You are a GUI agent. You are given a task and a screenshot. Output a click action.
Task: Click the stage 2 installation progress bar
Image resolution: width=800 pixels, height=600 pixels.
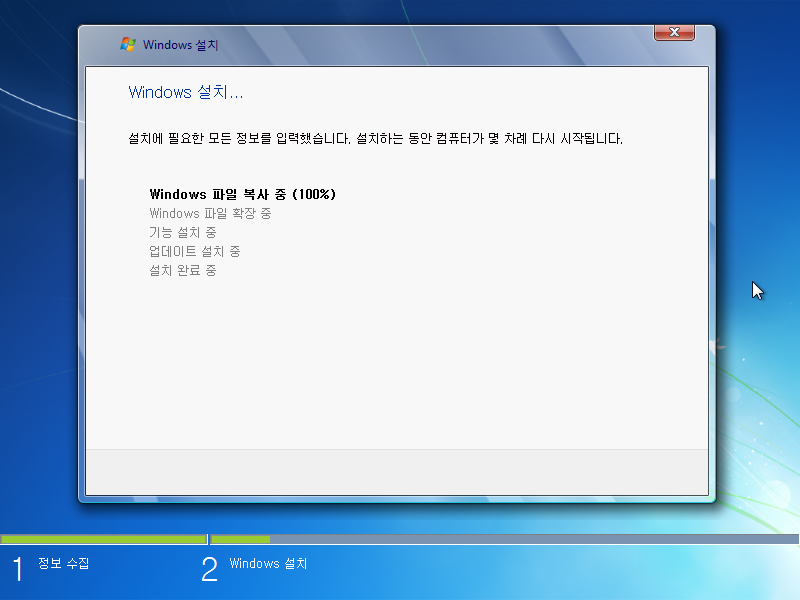click(505, 539)
